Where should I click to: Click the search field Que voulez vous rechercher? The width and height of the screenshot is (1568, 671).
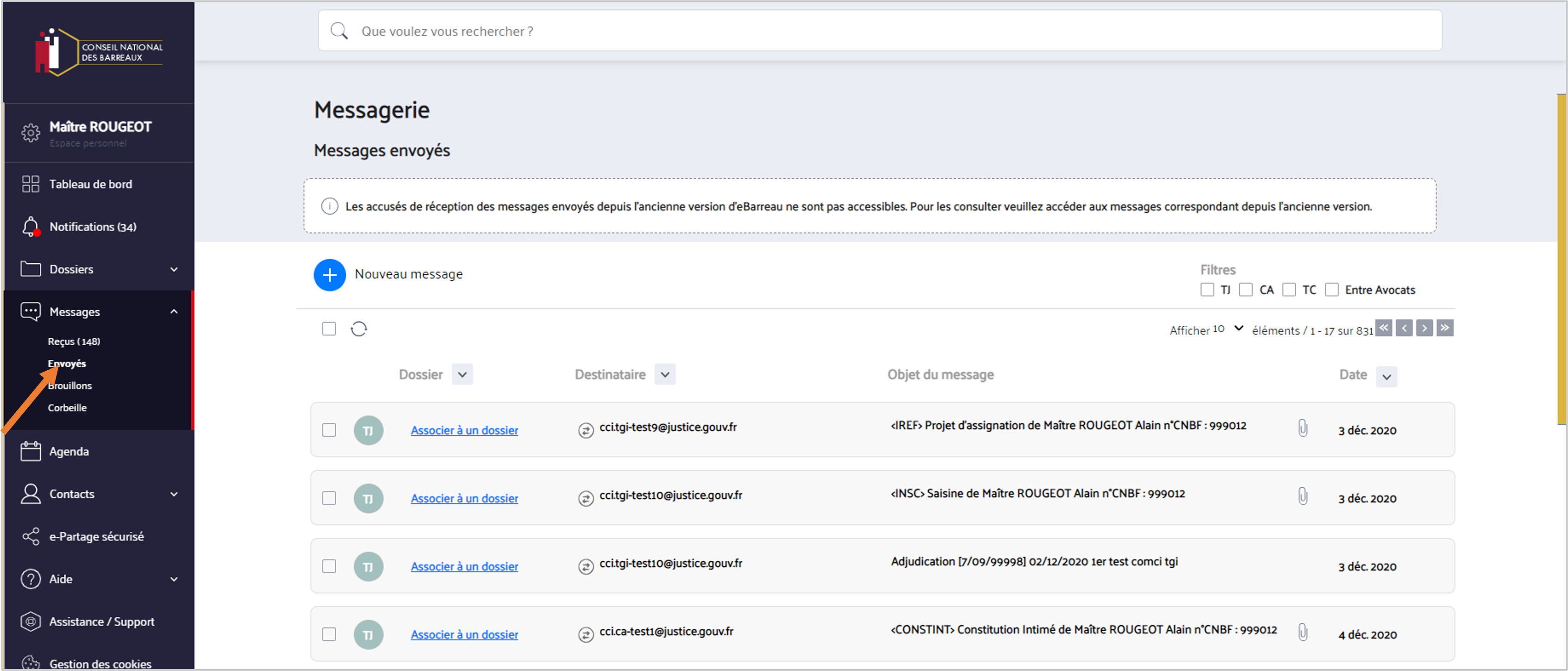[880, 31]
